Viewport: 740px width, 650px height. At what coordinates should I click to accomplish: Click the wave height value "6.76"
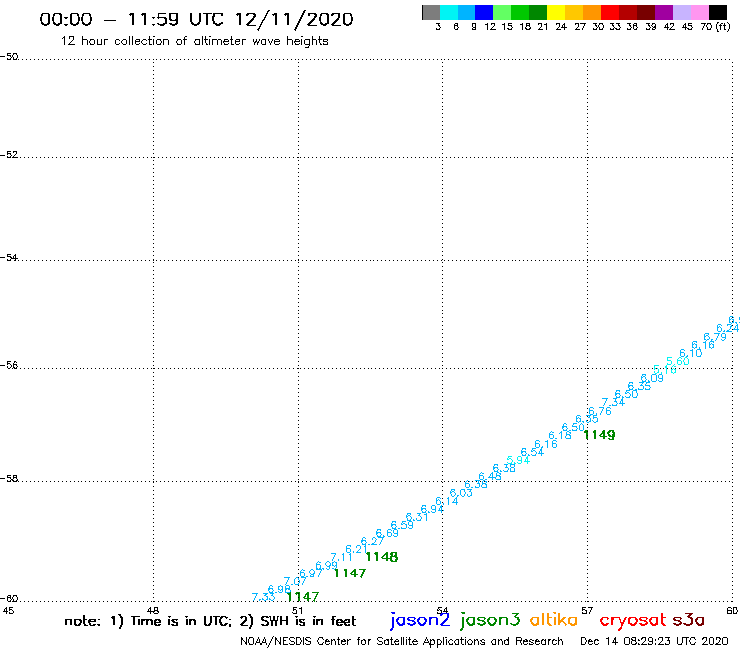(x=600, y=411)
